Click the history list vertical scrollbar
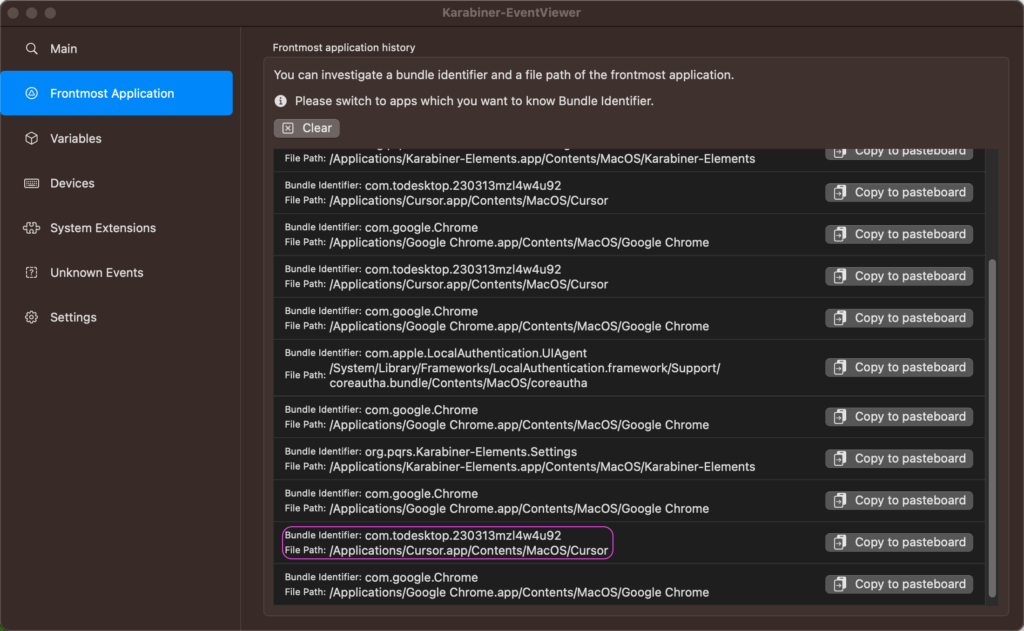1024x631 pixels. coord(992,428)
